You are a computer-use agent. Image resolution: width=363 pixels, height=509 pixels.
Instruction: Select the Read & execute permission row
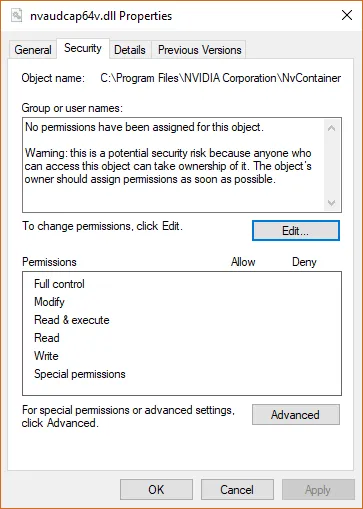pyautogui.click(x=182, y=320)
